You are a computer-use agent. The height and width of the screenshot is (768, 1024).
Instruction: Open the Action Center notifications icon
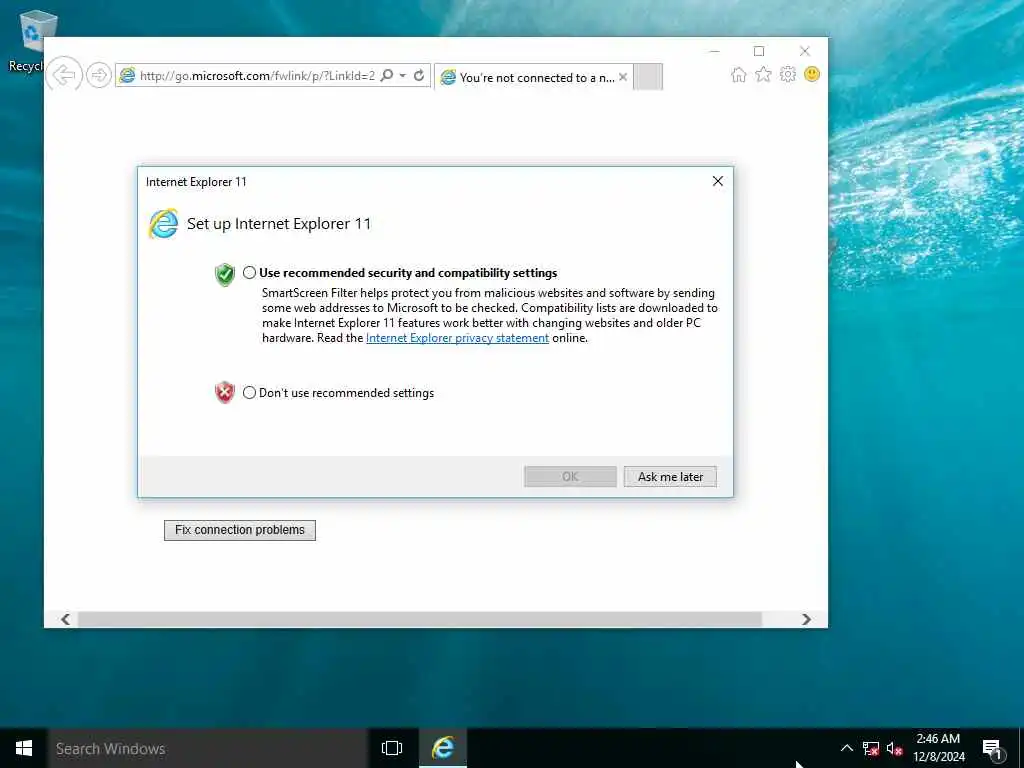[992, 749]
